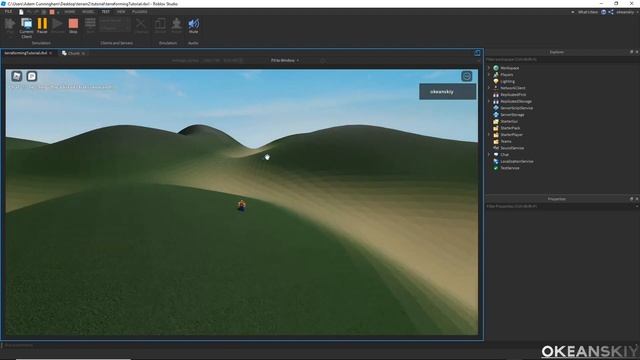The height and width of the screenshot is (360, 640).
Task: Expand the Players tree node
Action: click(489, 75)
